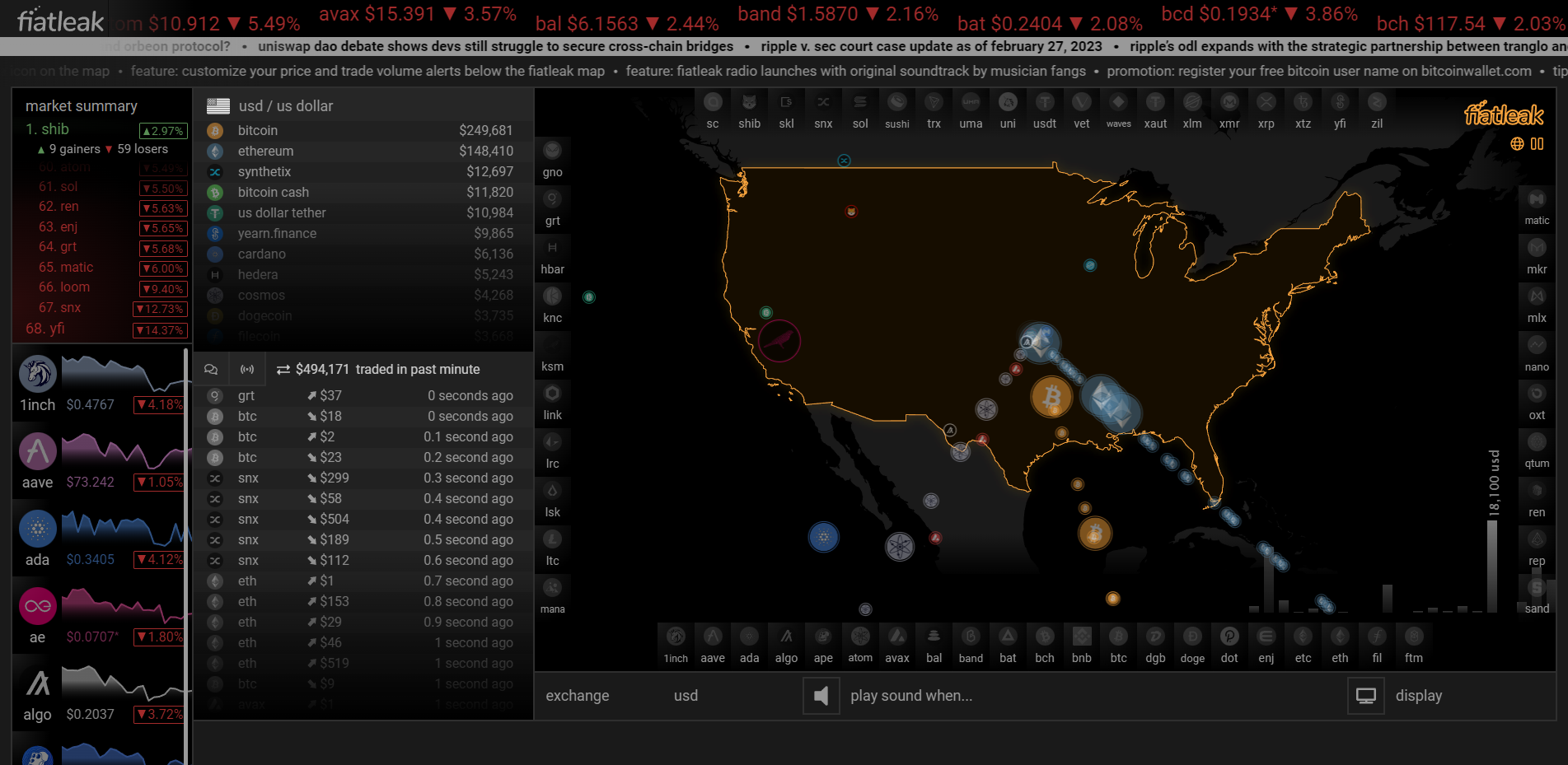Click the grt $37 trade row
The width and height of the screenshot is (1568, 765).
pyautogui.click(x=363, y=396)
